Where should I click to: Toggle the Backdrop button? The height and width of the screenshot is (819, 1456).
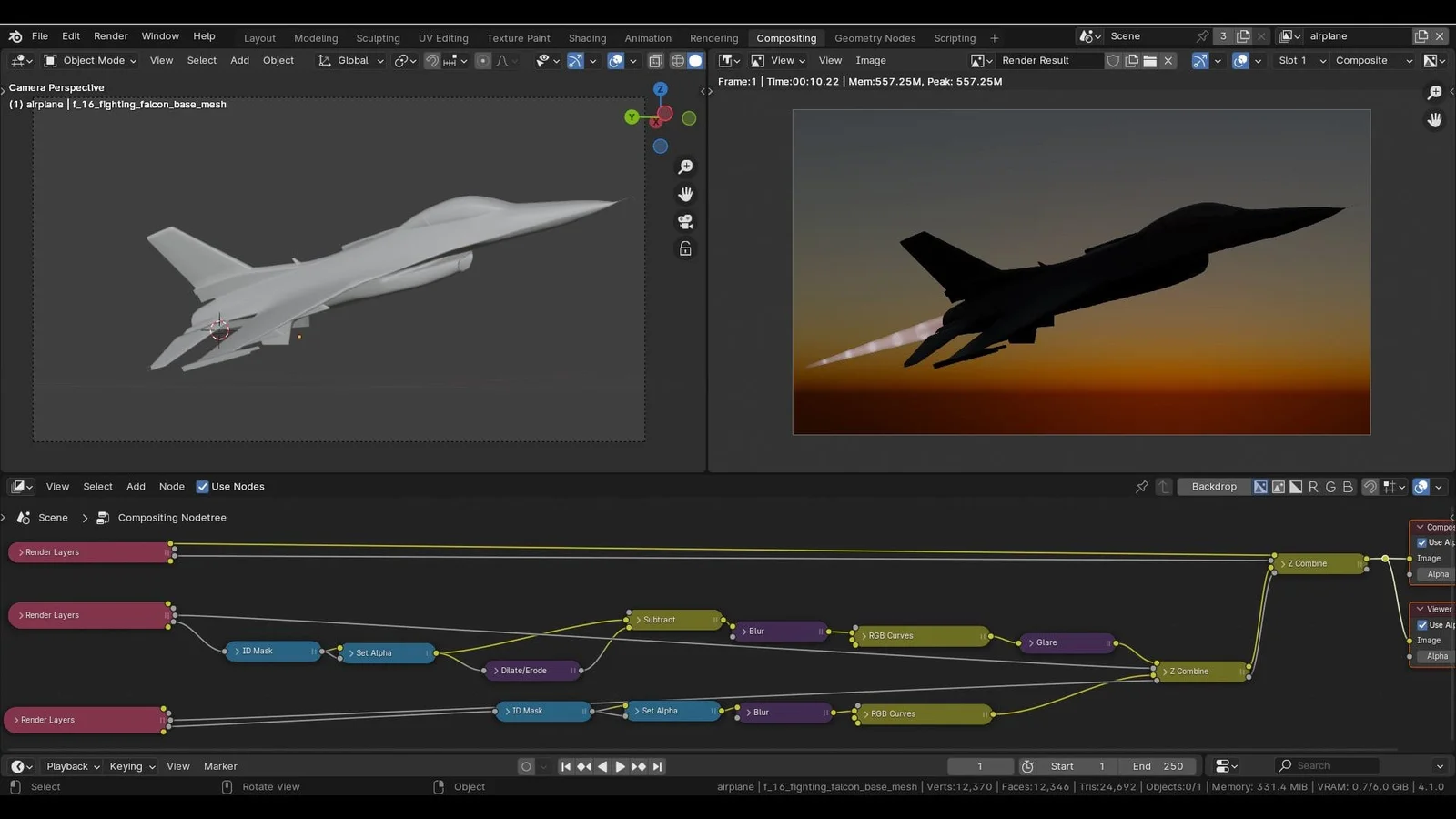pos(1213,487)
